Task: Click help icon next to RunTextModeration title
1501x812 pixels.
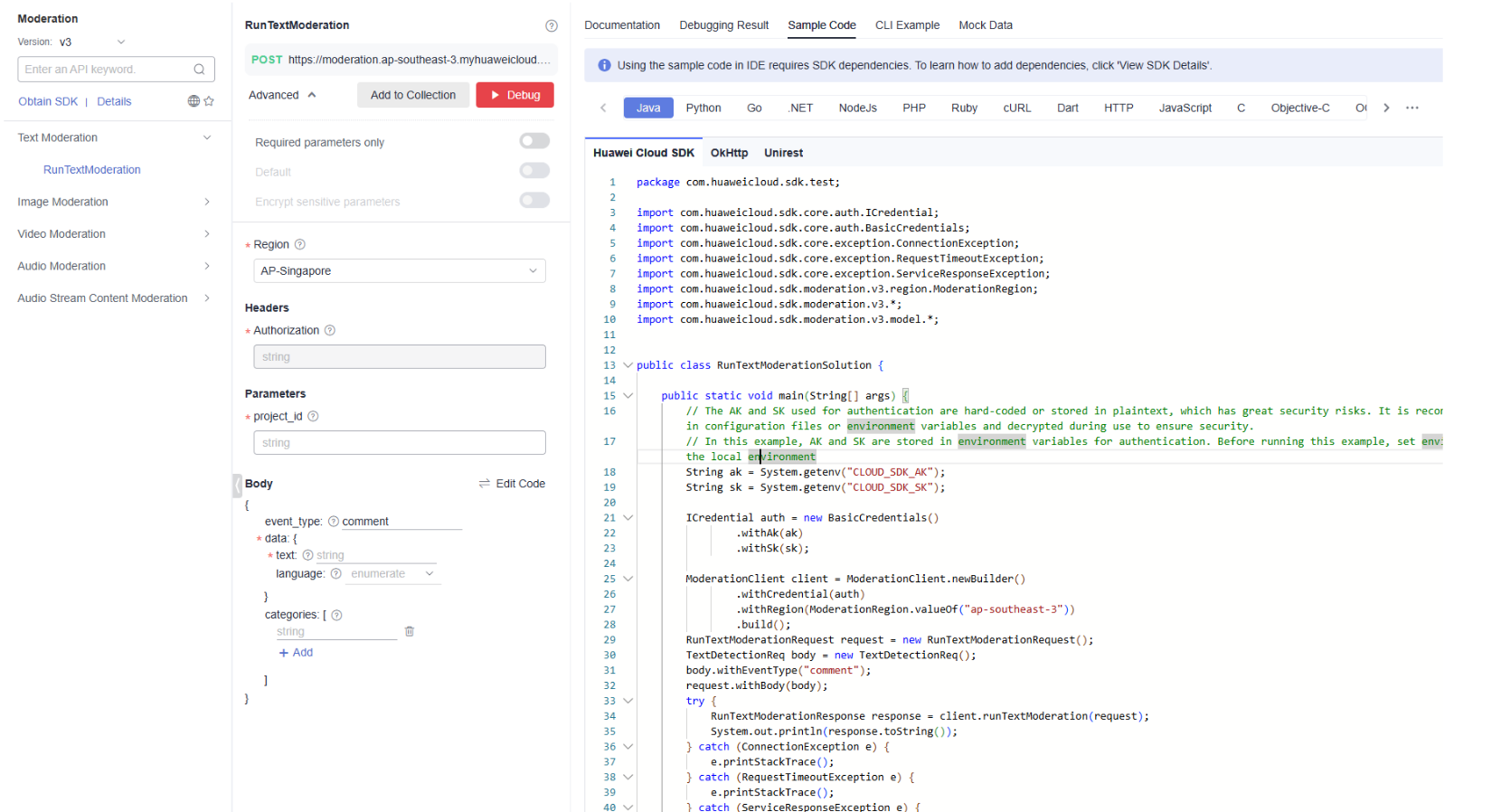Action: pos(552,25)
